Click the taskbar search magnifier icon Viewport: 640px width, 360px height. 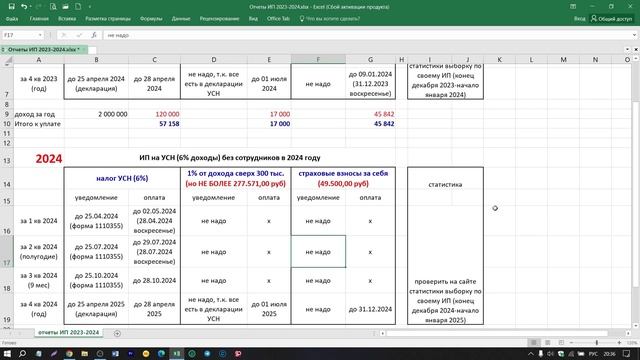pos(23,353)
